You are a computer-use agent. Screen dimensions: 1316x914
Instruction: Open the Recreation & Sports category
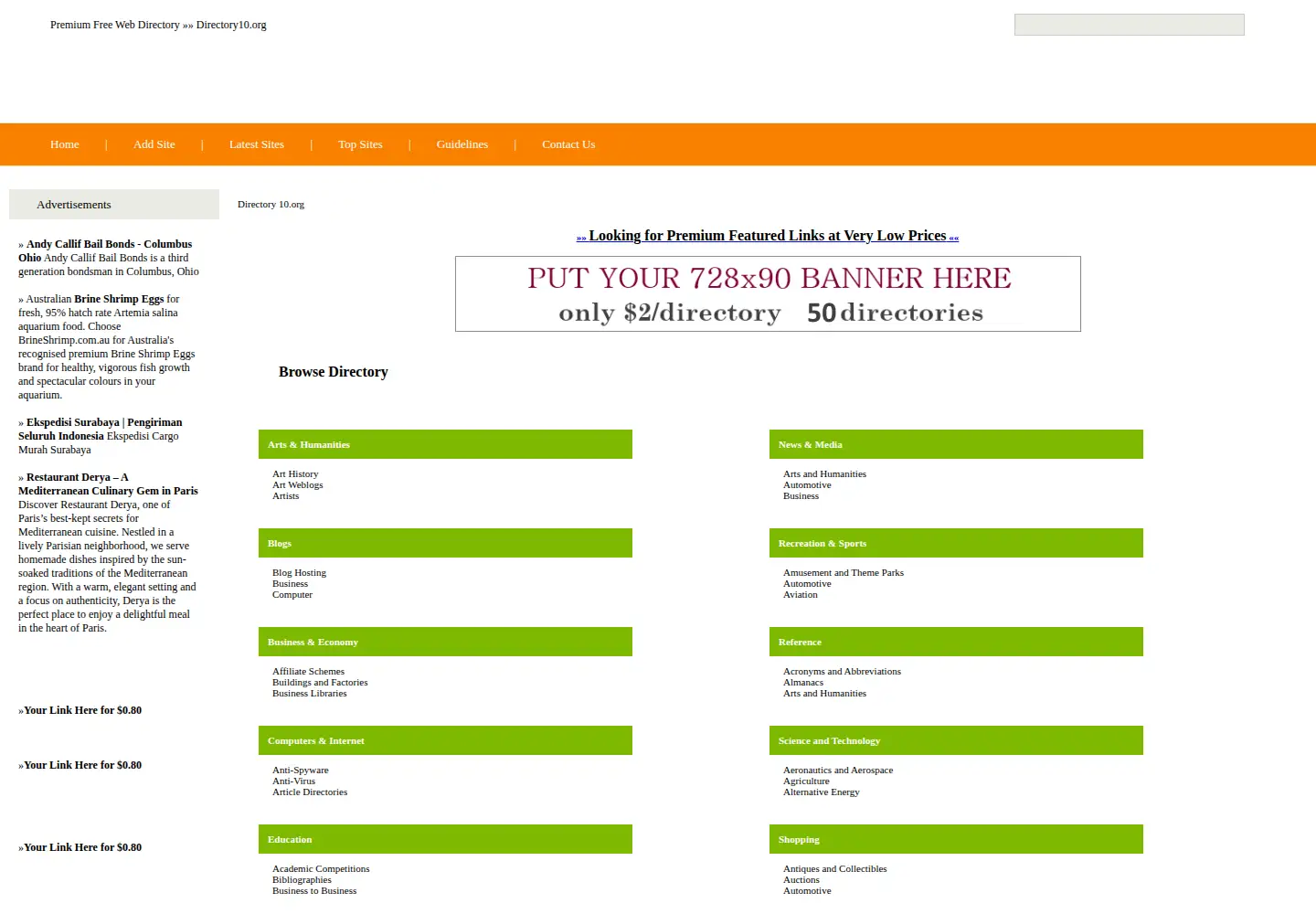point(822,543)
